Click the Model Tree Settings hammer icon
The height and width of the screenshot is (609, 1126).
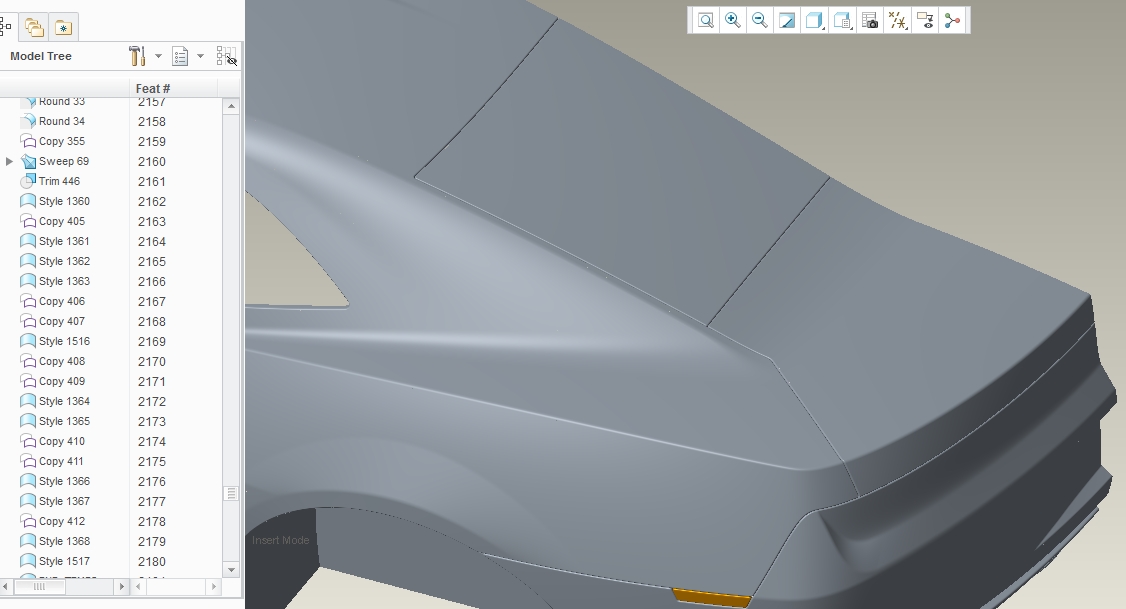point(136,55)
